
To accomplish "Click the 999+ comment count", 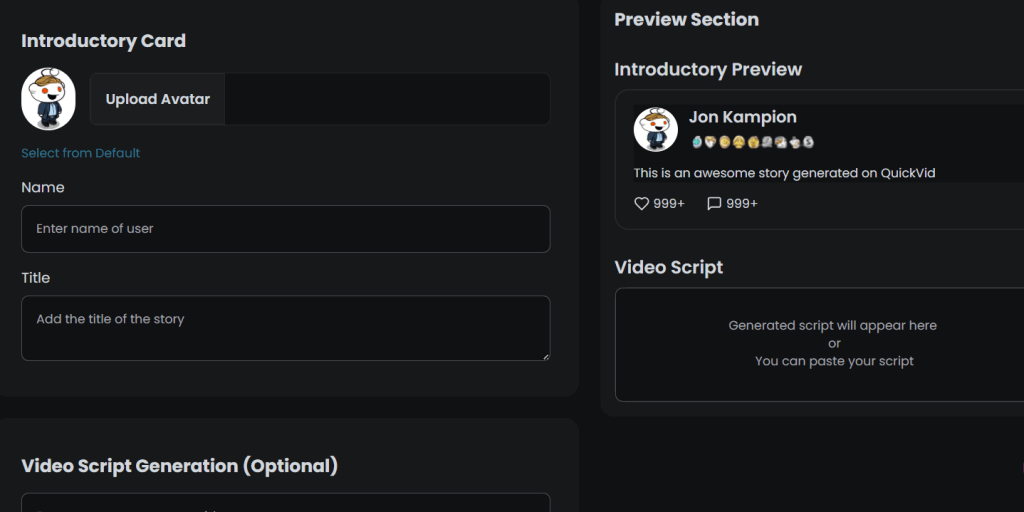I will coord(742,204).
